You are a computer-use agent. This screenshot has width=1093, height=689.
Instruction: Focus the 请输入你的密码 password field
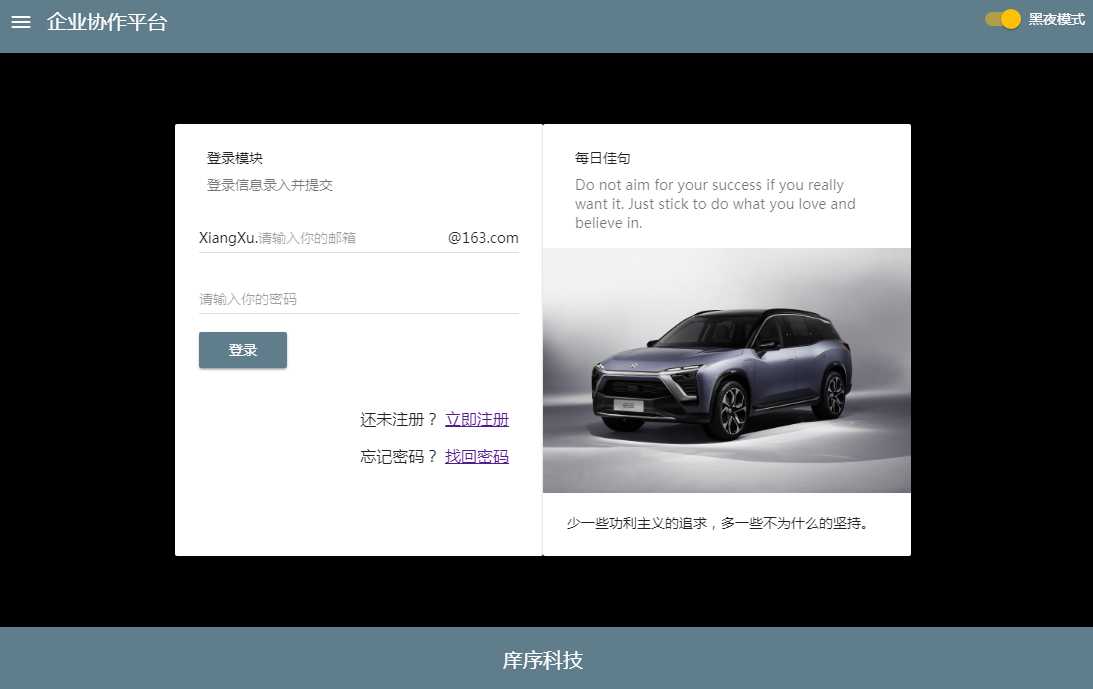tap(359, 299)
